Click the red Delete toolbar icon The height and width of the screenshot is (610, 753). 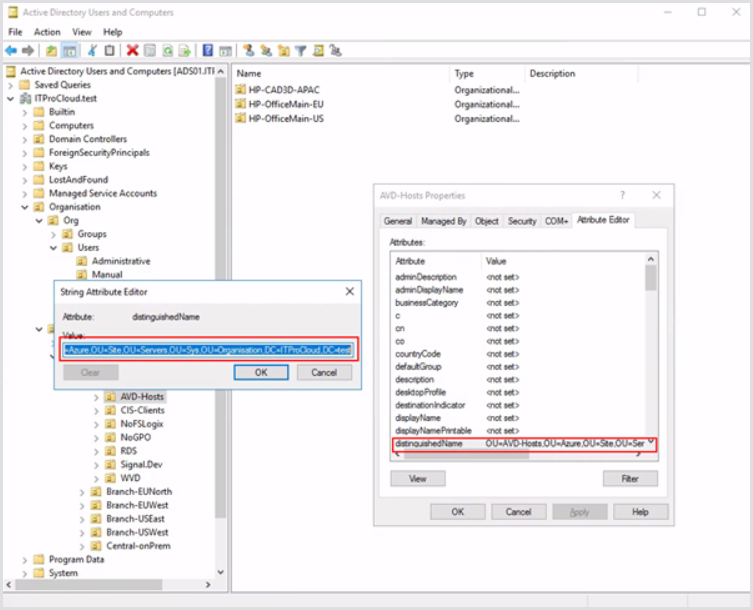click(132, 50)
